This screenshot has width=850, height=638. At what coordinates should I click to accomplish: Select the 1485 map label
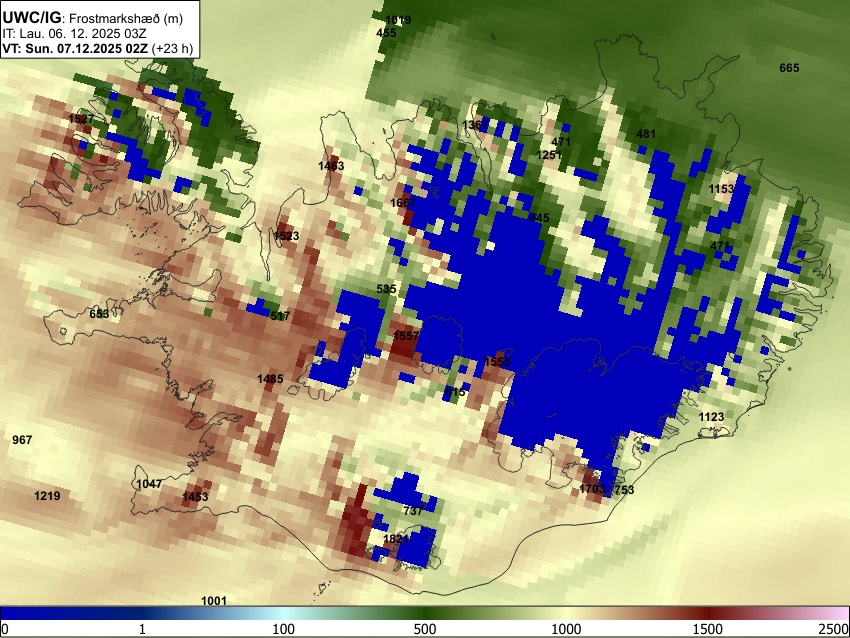[270, 379]
